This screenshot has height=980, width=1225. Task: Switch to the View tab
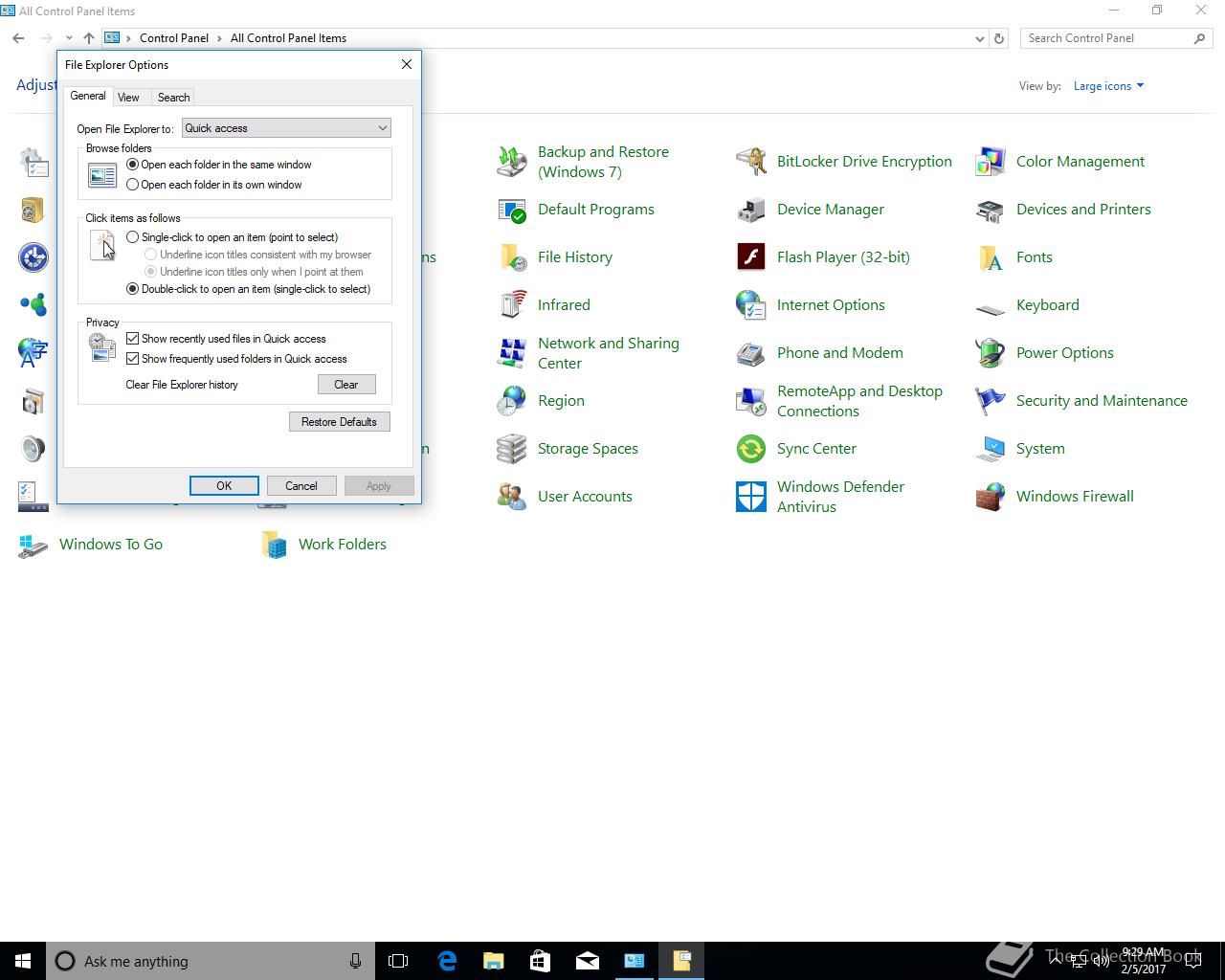[128, 98]
